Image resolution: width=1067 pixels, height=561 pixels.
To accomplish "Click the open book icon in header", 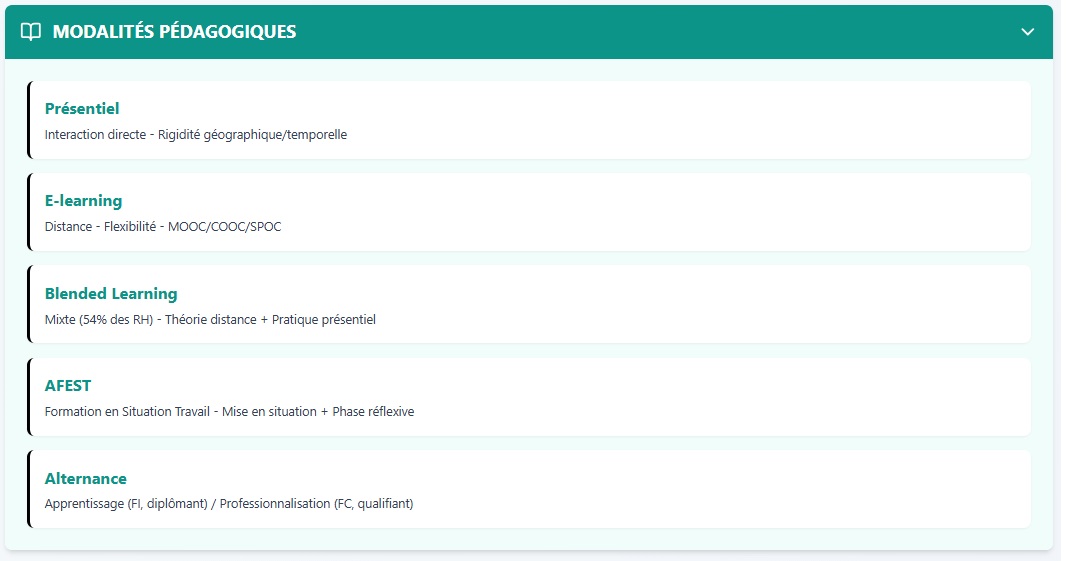I will point(31,31).
